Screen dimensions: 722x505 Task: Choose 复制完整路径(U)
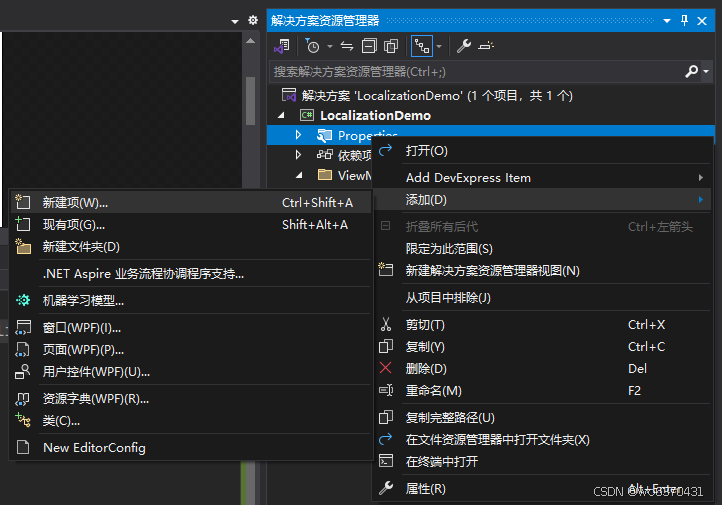pos(541,418)
